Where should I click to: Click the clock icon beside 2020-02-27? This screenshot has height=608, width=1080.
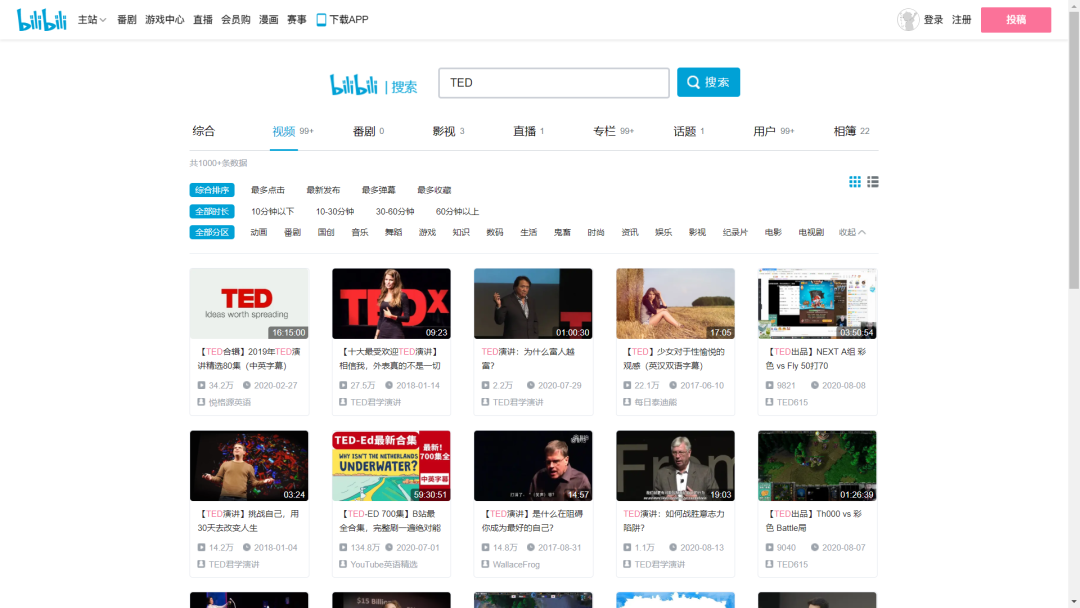pyautogui.click(x=247, y=386)
